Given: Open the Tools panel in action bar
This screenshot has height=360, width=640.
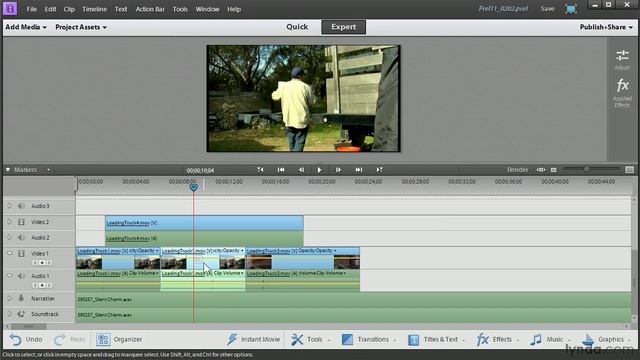Looking at the screenshot, I should coord(310,339).
